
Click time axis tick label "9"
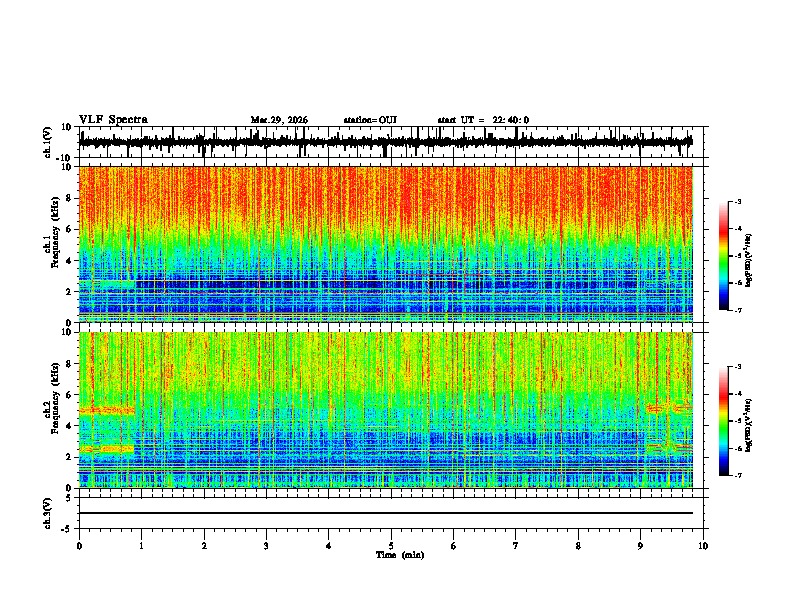640,546
